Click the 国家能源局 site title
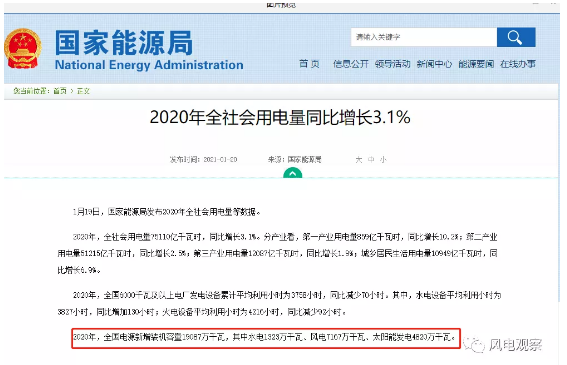Screen dimensions: 567x365 coord(124,43)
